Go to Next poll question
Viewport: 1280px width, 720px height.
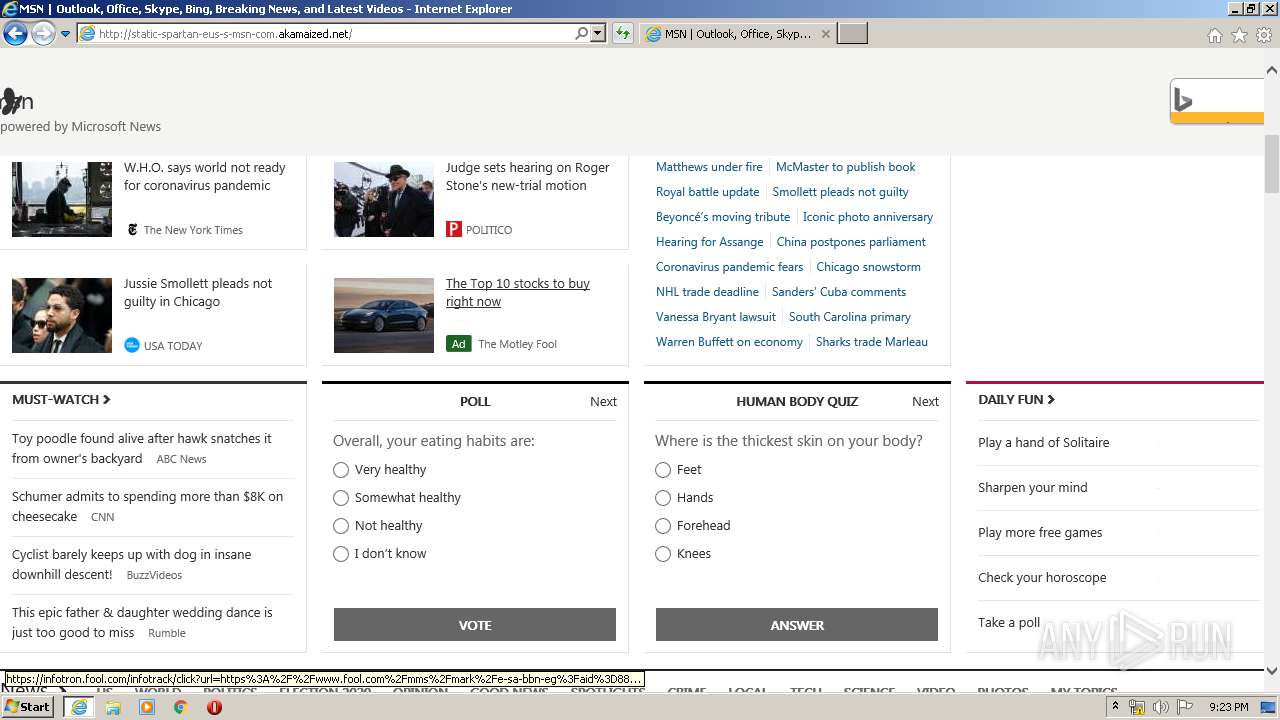click(603, 401)
